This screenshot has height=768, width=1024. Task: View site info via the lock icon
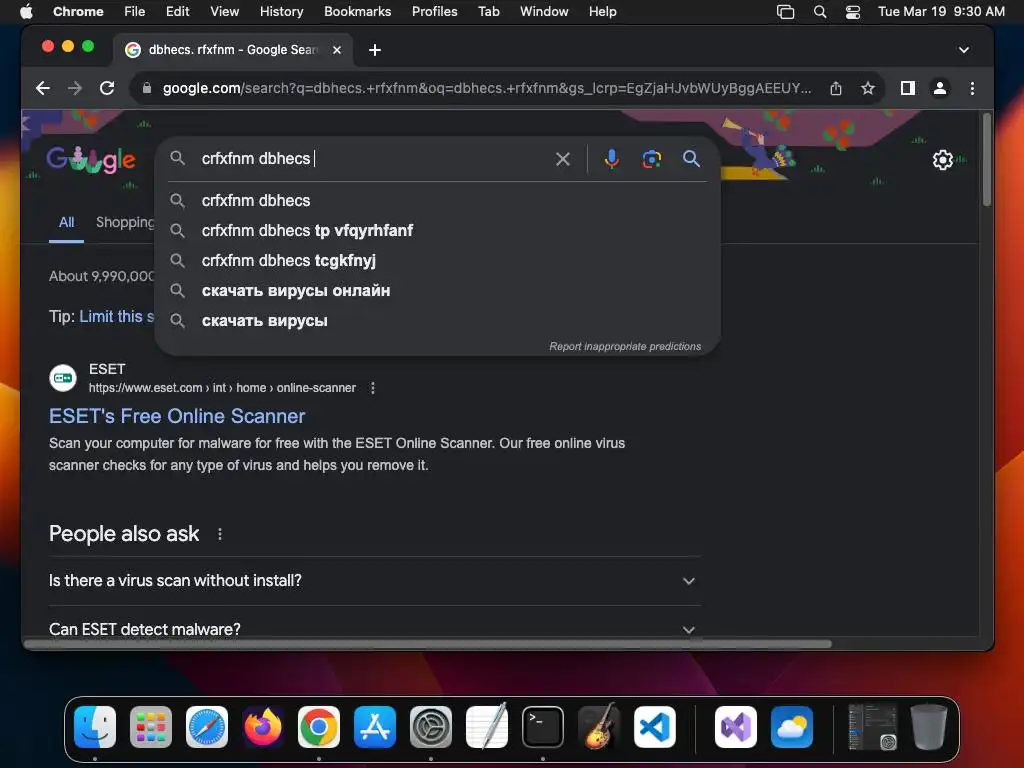(x=147, y=88)
